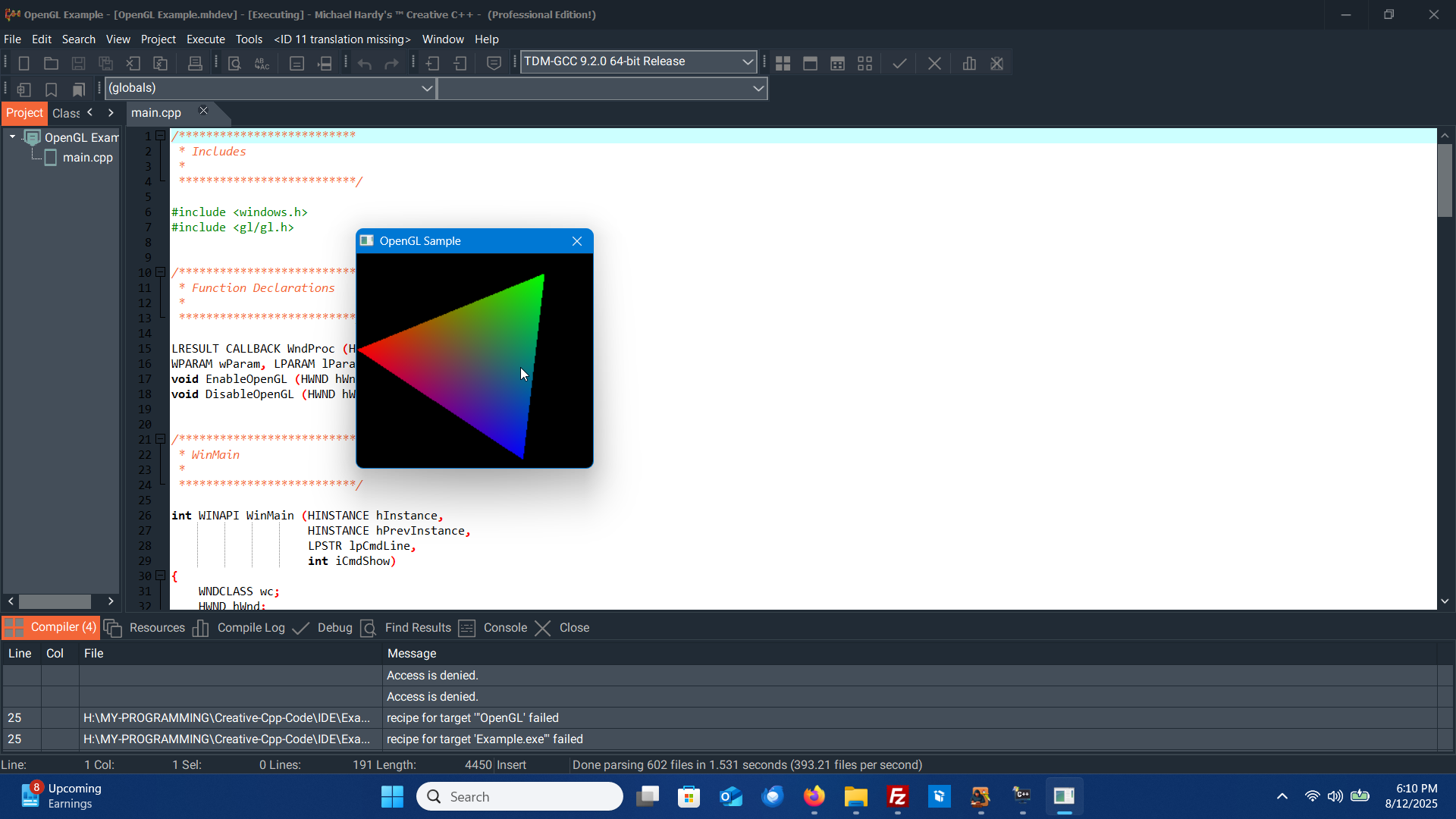Click the Print toolbar icon
This screenshot has width=1456, height=819.
(195, 64)
